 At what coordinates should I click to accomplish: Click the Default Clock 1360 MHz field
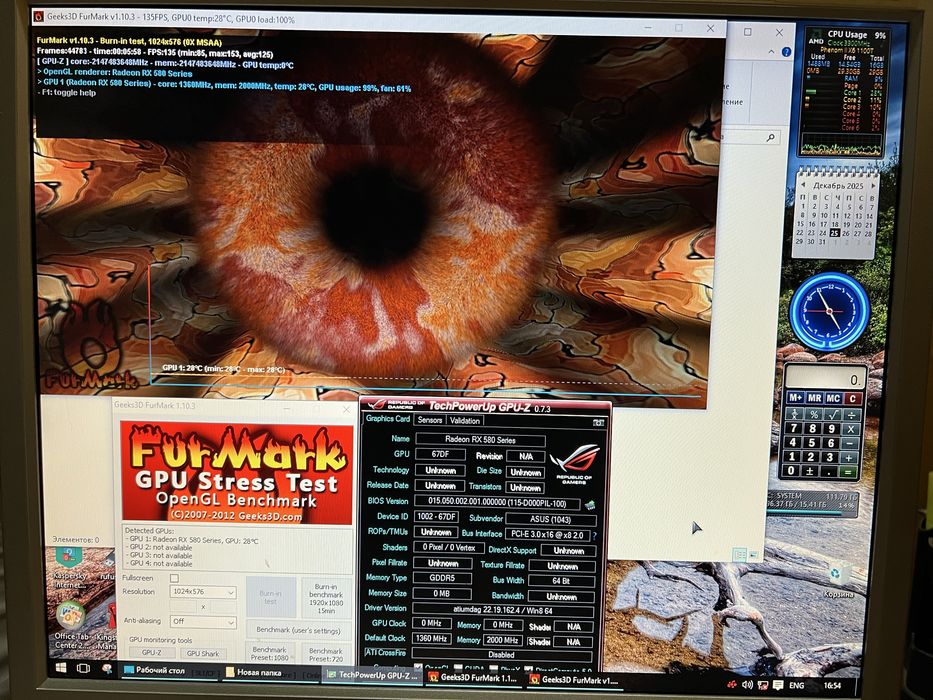pyautogui.click(x=432, y=638)
